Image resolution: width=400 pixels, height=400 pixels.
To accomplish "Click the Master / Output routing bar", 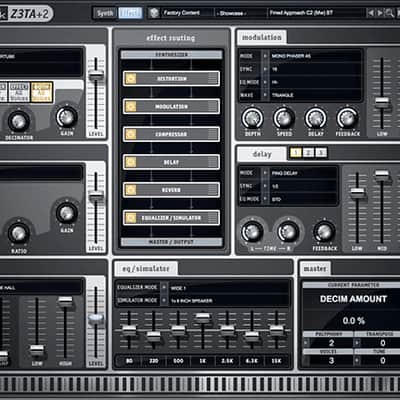I will tap(171, 242).
